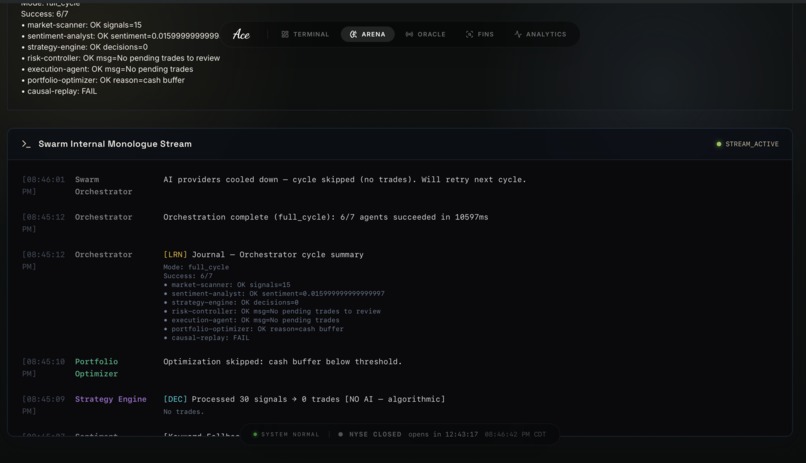The image size is (806, 463).
Task: Click 'No trades.' note under Strategy Engine
Action: click(184, 412)
